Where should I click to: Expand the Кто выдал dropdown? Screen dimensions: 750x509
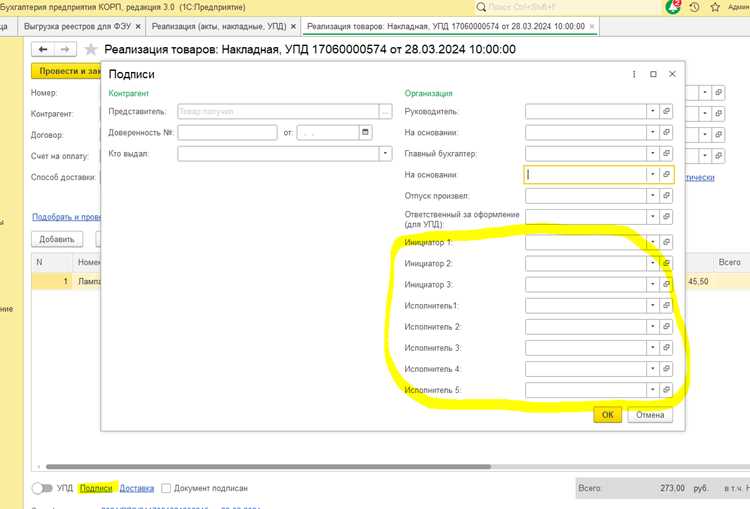386,154
